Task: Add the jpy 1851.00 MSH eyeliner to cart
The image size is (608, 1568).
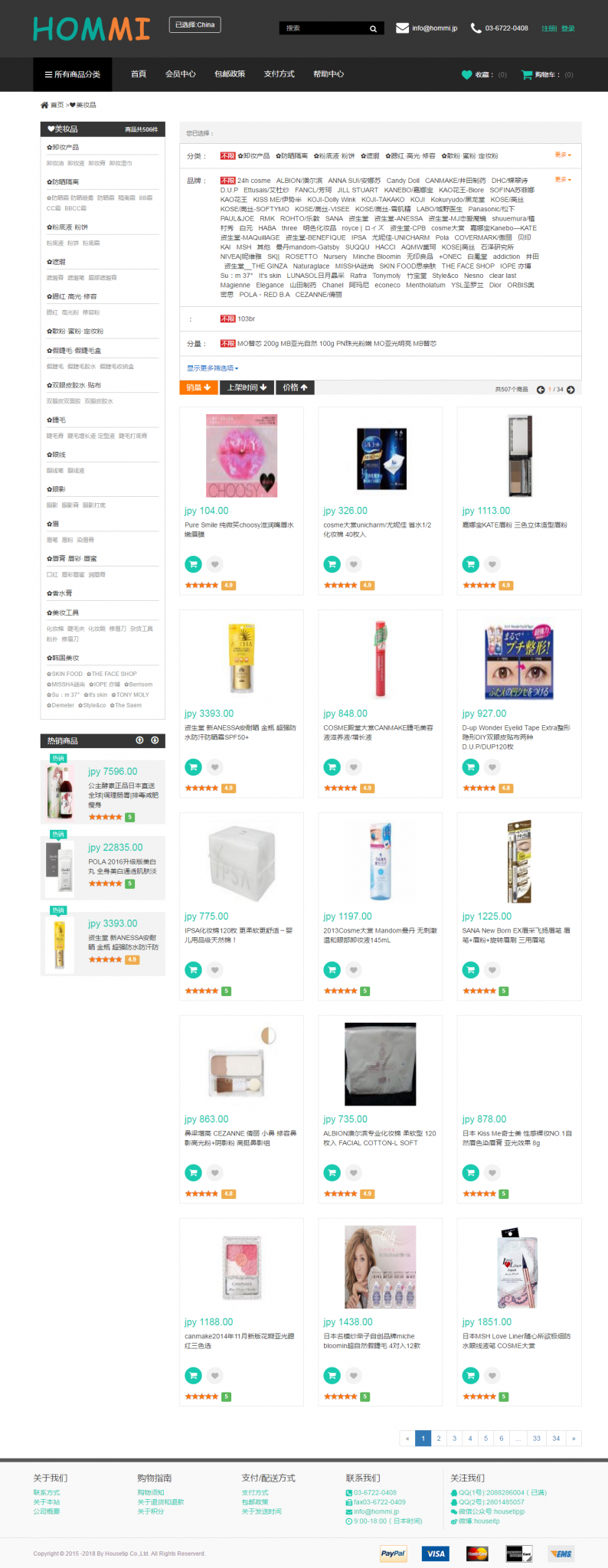Action: [470, 1376]
